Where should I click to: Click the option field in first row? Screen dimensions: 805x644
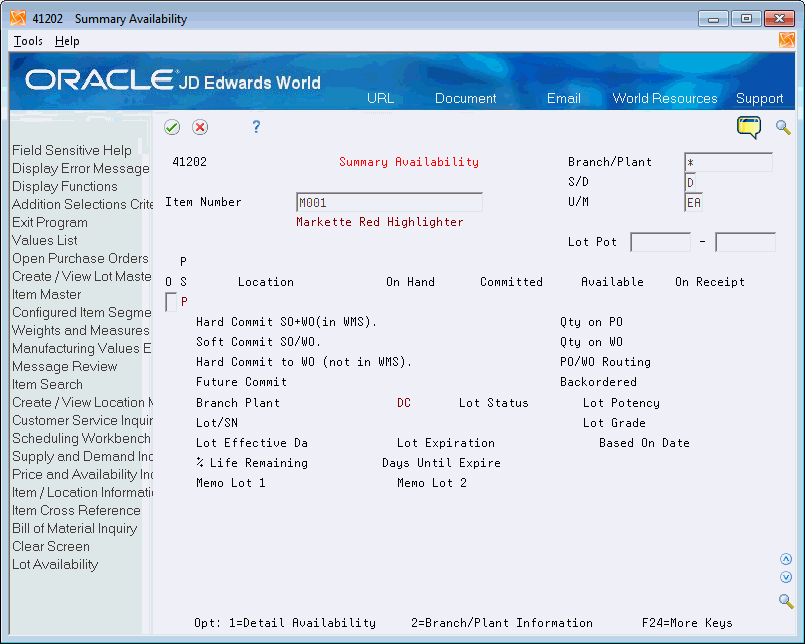[x=171, y=302]
